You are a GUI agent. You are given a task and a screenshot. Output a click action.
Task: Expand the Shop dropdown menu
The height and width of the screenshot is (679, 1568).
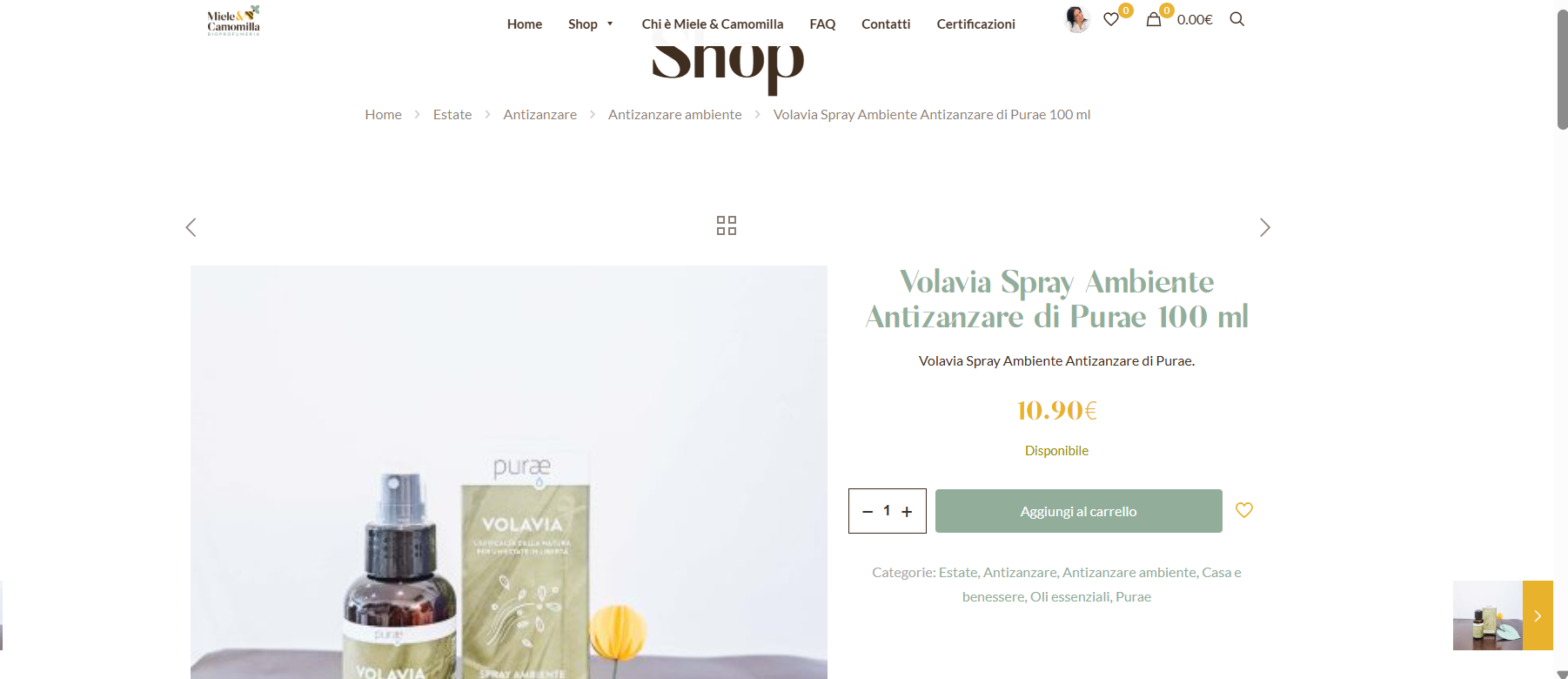coord(591,24)
